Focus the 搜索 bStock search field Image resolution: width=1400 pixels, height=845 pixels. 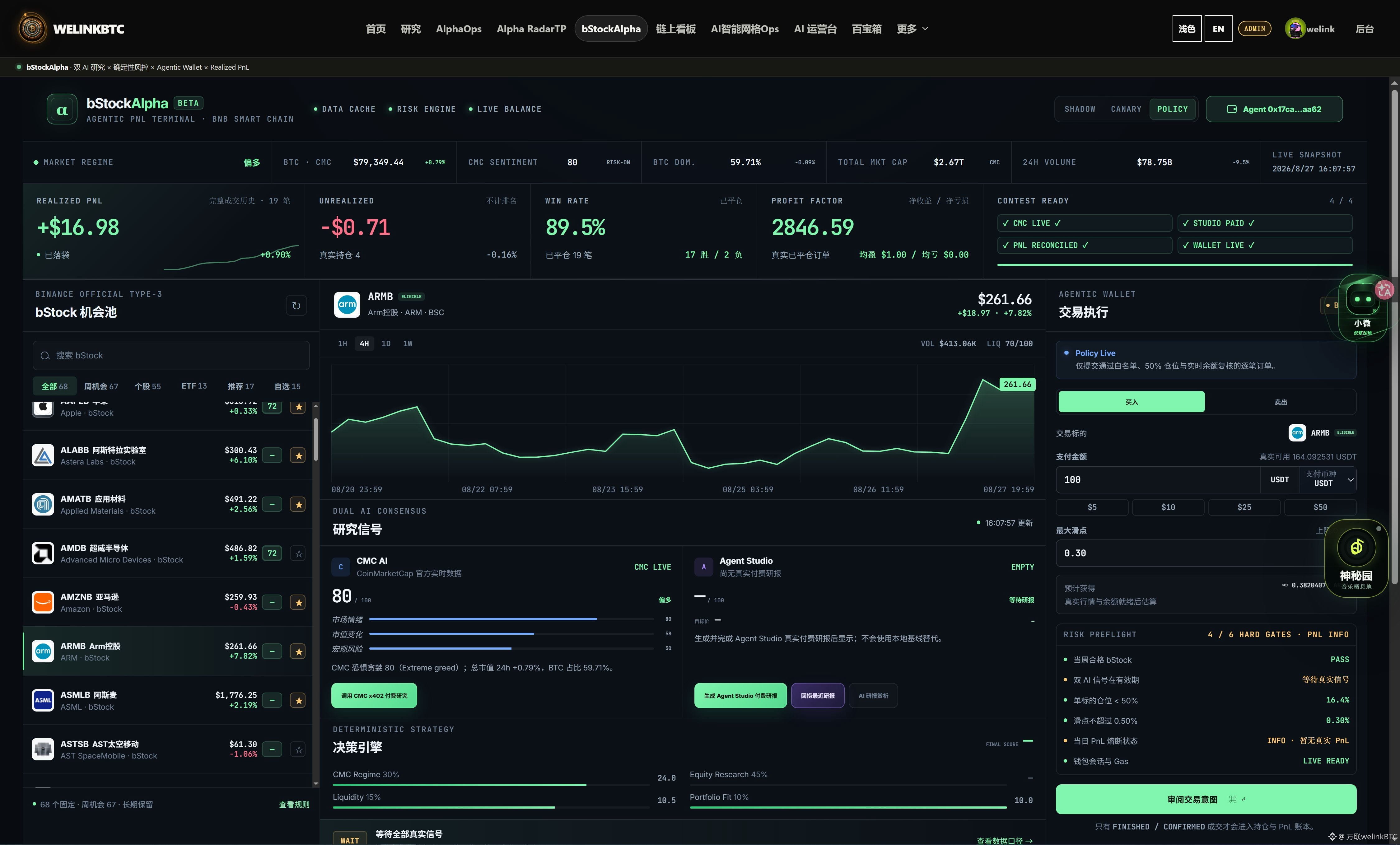171,356
